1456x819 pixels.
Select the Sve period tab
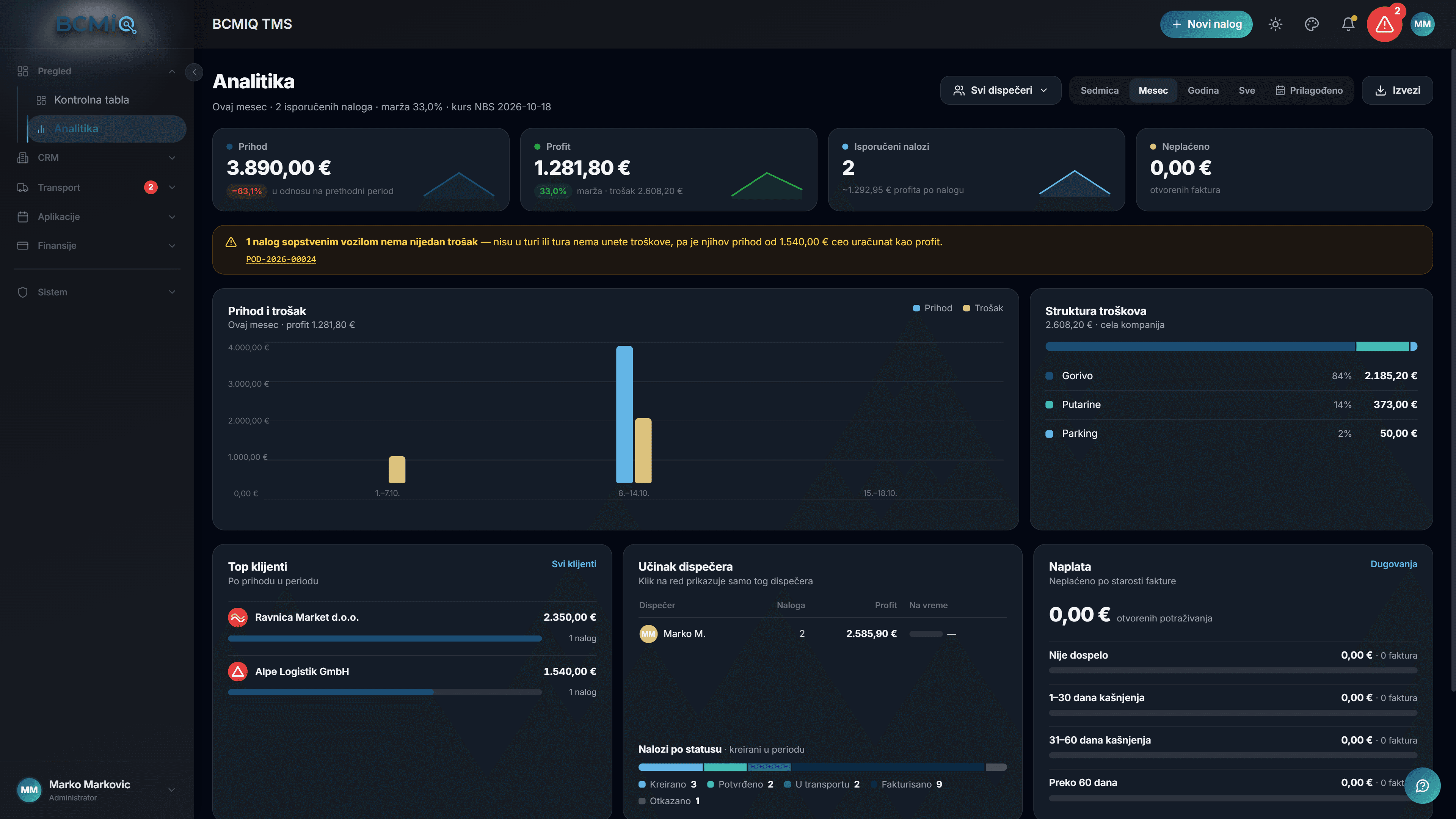[1247, 91]
